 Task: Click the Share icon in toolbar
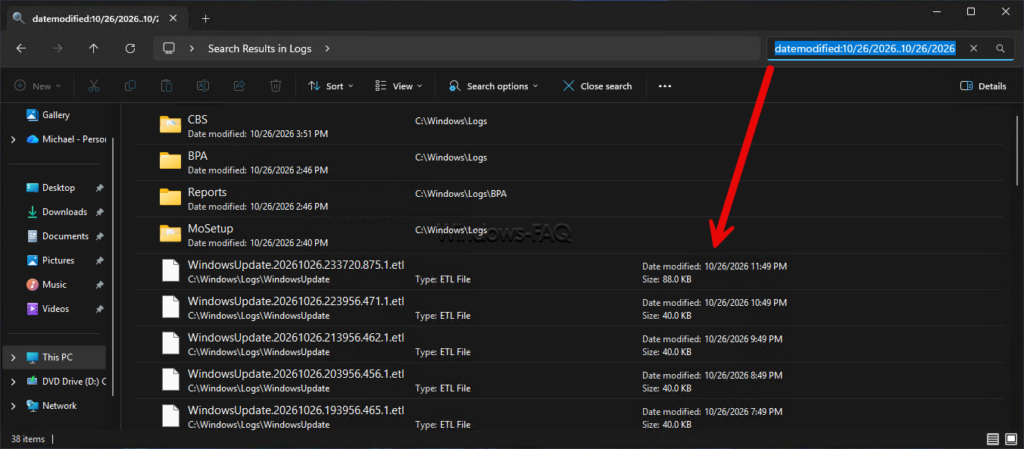pos(239,85)
